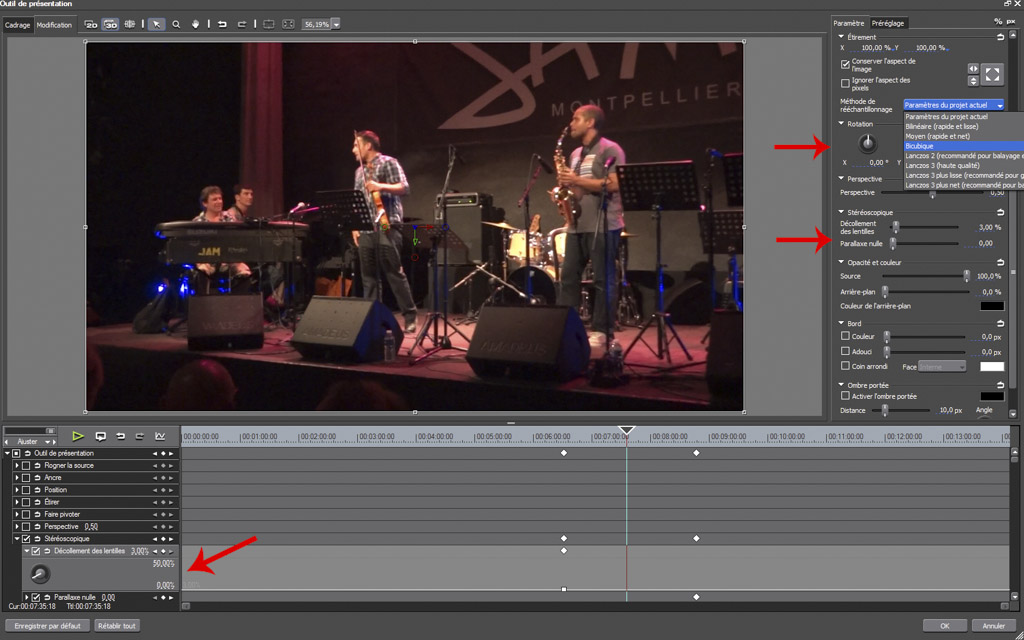
Task: Switch to the Cadrage tab
Action: (x=17, y=25)
